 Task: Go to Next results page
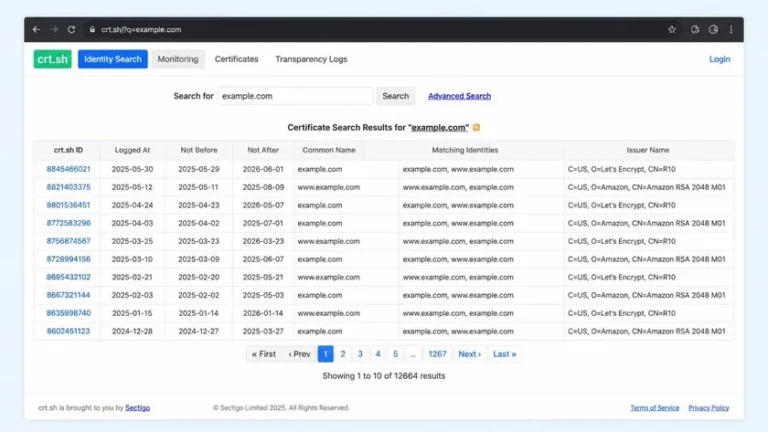pyautogui.click(x=470, y=354)
